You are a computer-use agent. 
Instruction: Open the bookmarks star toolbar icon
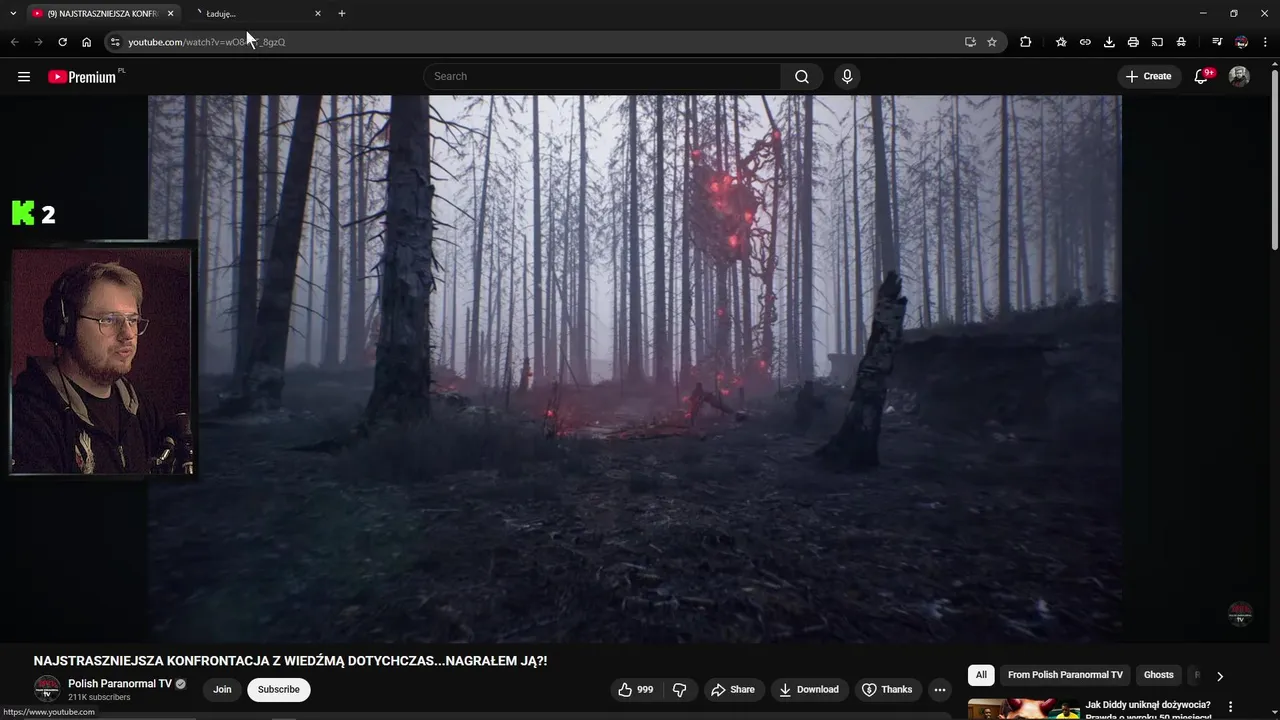(x=1061, y=42)
